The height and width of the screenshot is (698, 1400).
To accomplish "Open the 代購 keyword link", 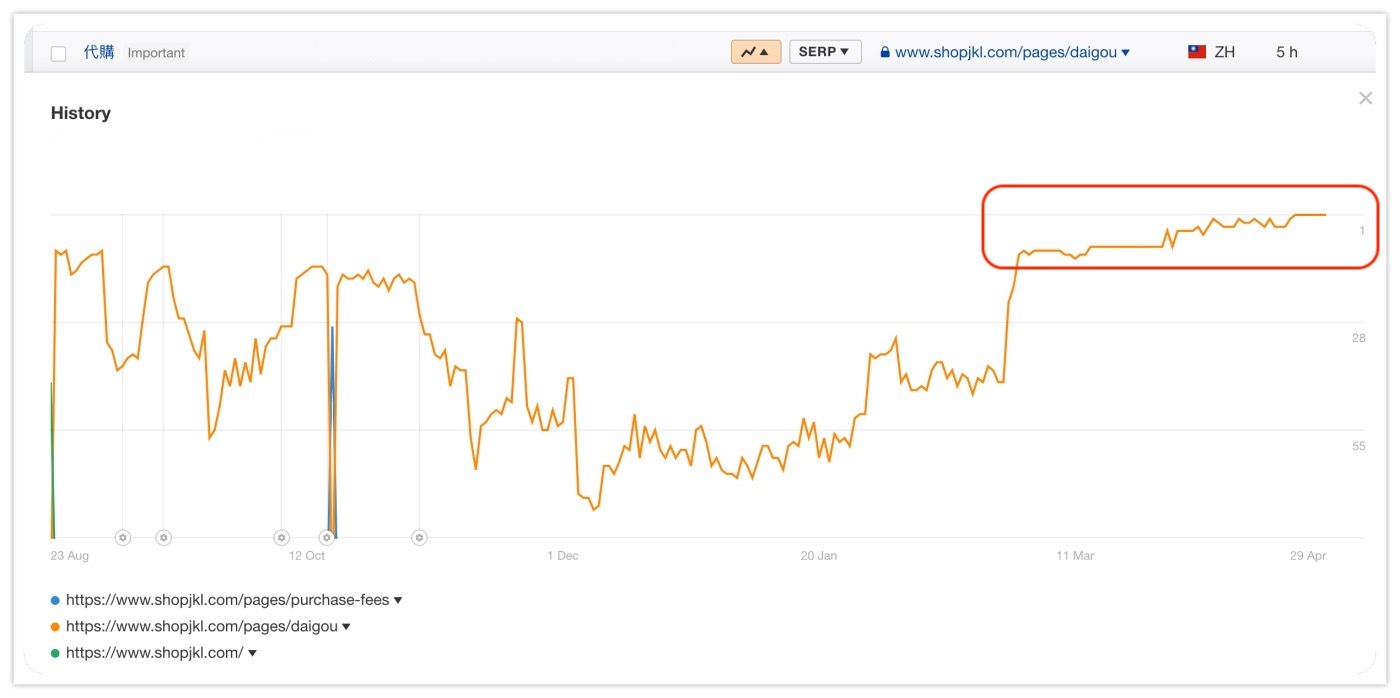I will [x=99, y=52].
